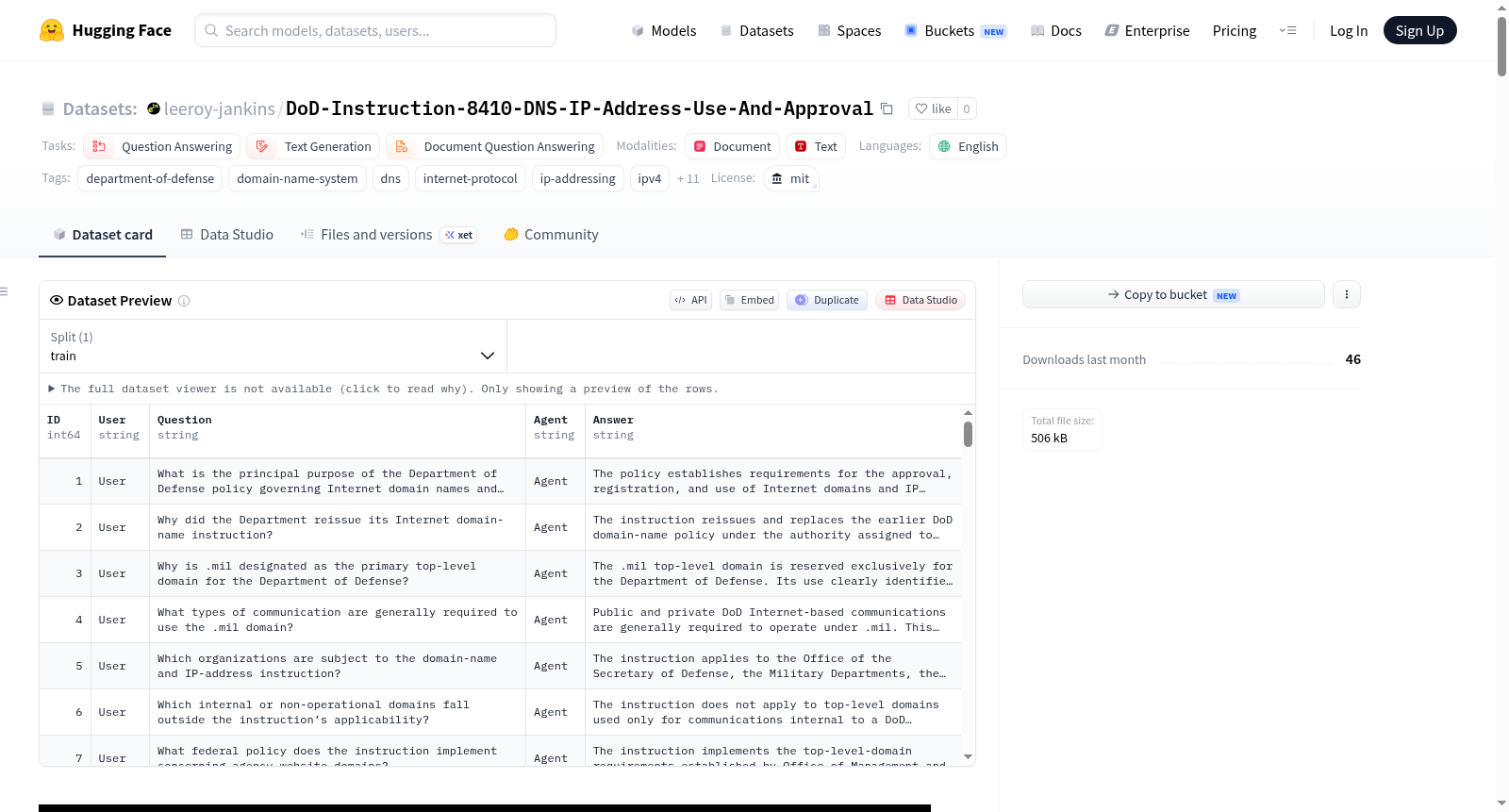This screenshot has height=812, width=1509.
Task: Expand the full dataset viewer notice
Action: click(x=384, y=389)
